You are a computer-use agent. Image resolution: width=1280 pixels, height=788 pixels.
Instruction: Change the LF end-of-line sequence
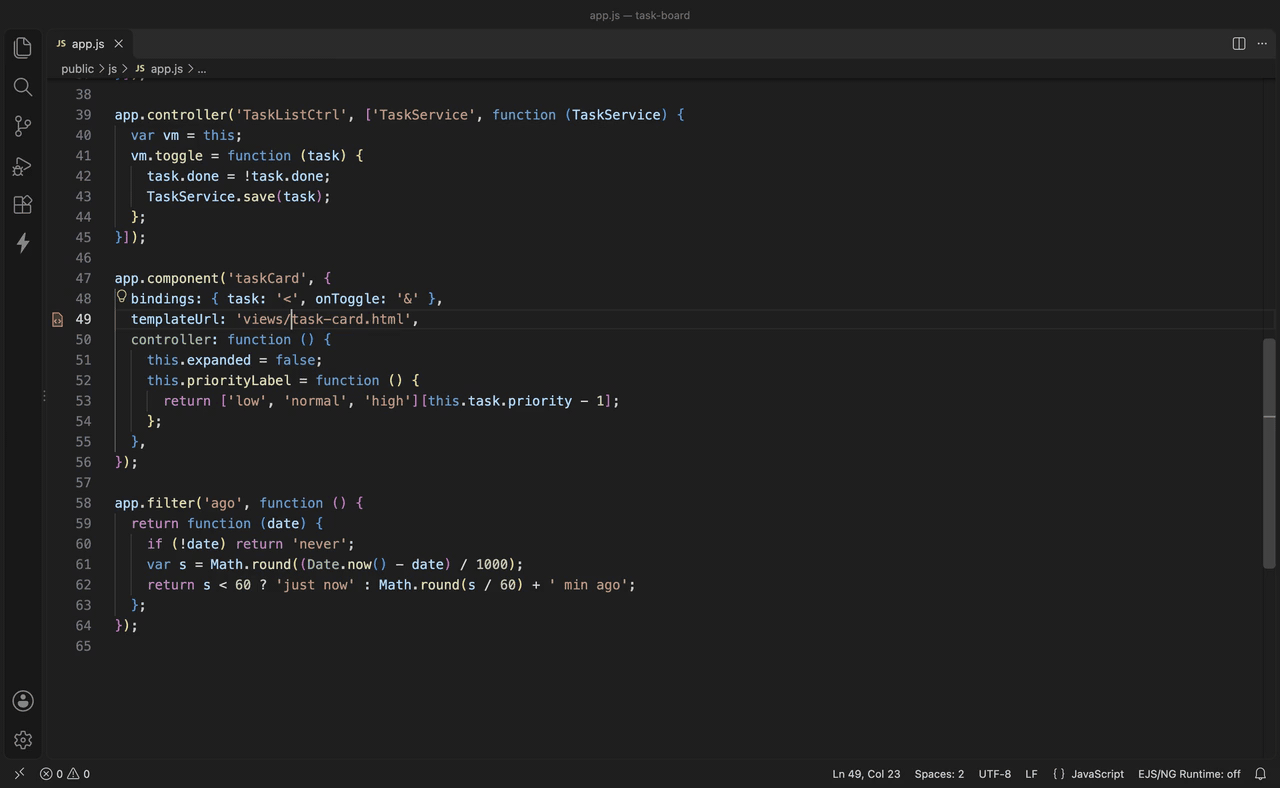1031,774
